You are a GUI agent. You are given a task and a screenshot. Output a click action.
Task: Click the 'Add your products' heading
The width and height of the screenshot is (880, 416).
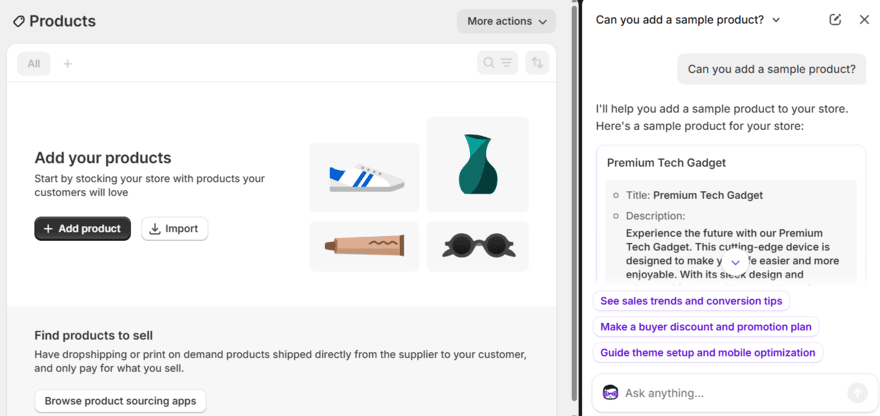(x=103, y=157)
